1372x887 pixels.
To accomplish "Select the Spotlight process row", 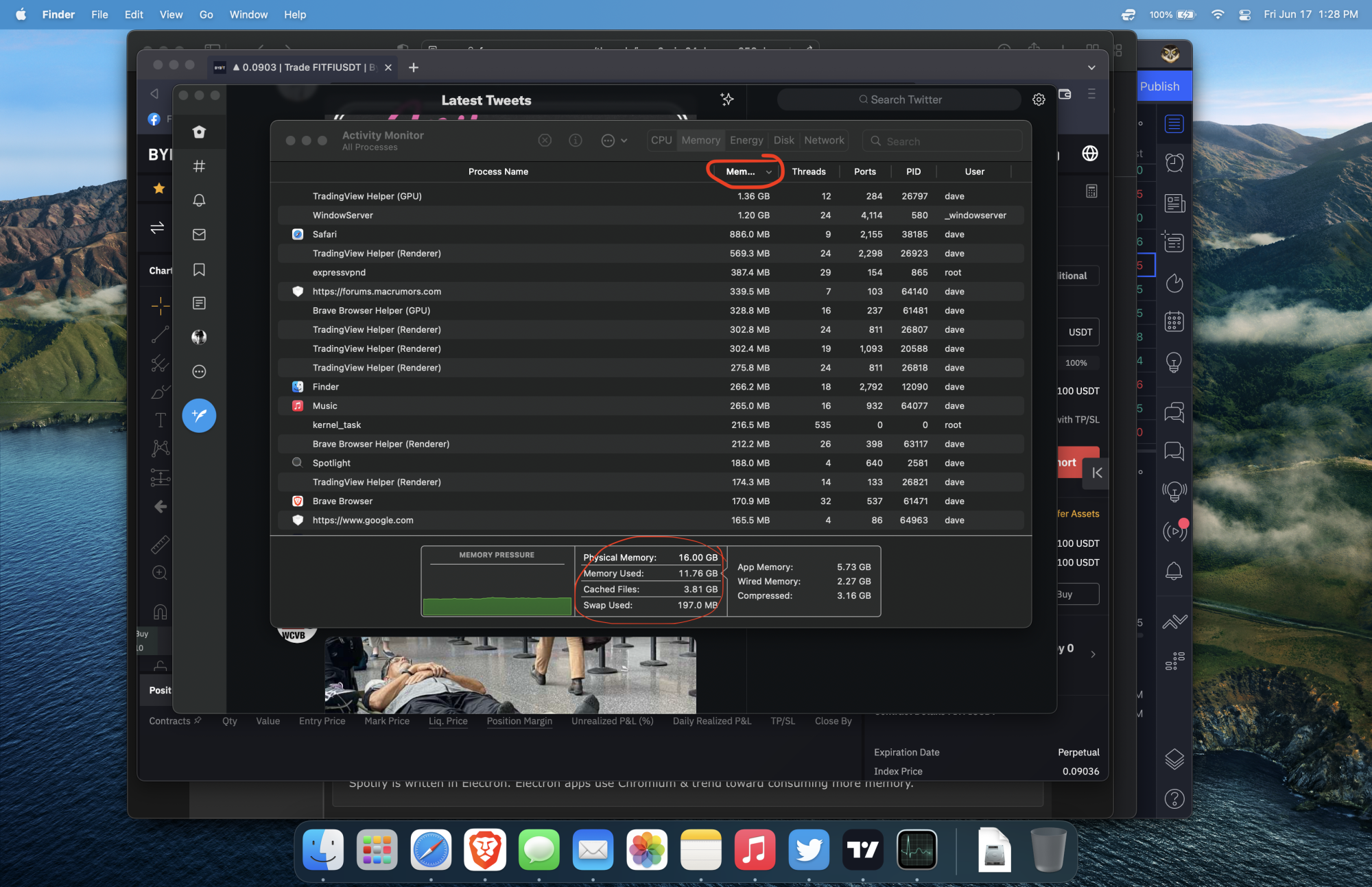I will 650,463.
